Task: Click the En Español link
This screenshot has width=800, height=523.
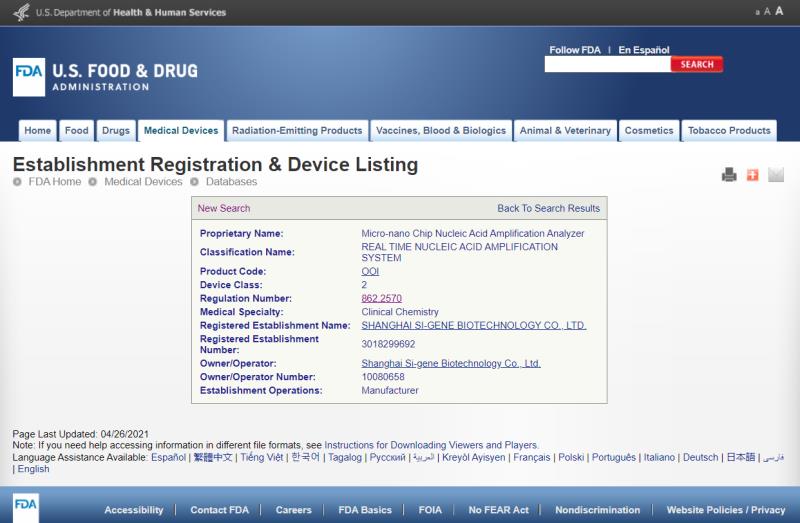Action: [x=643, y=50]
